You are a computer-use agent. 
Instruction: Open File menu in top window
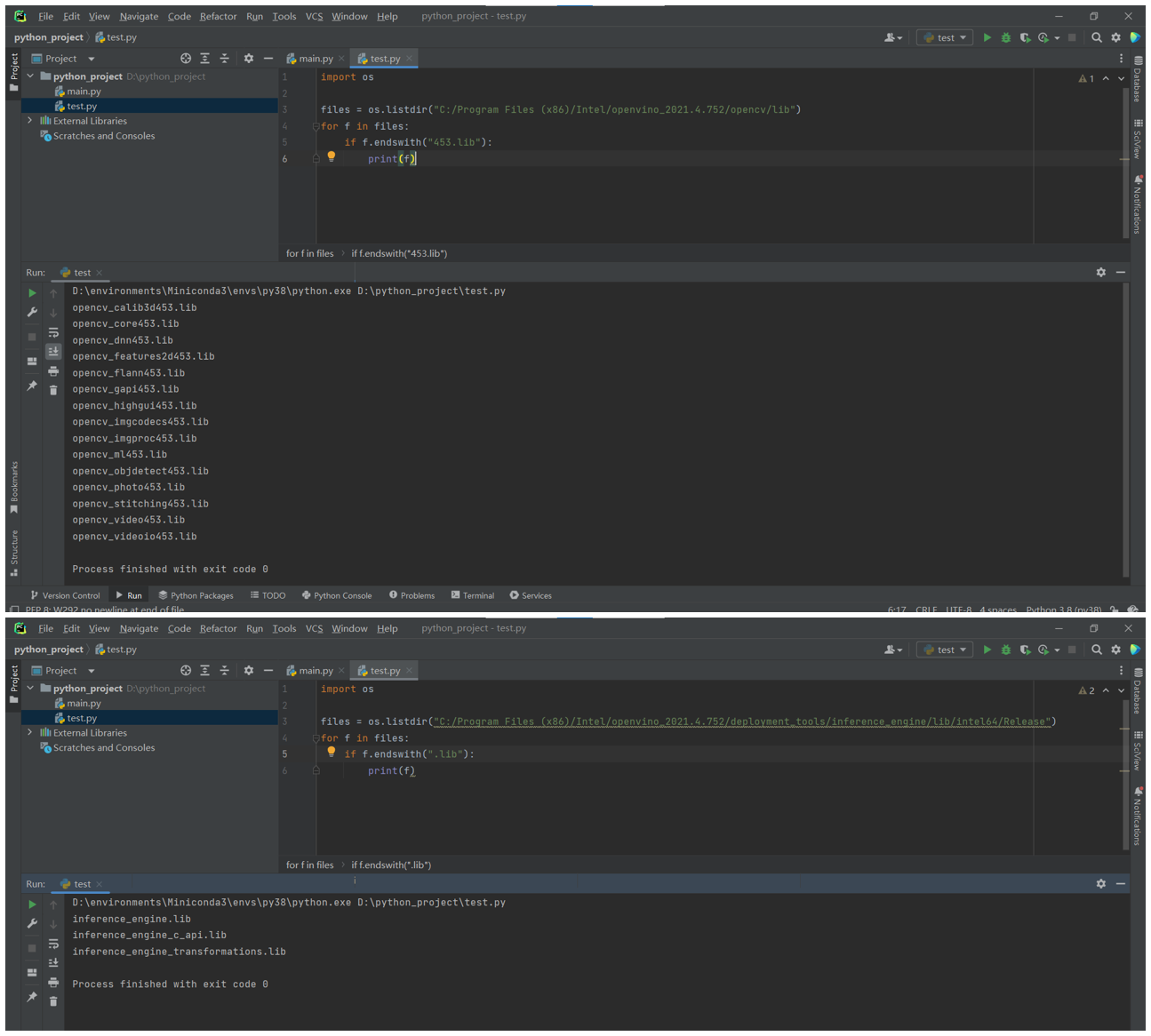pyautogui.click(x=45, y=16)
